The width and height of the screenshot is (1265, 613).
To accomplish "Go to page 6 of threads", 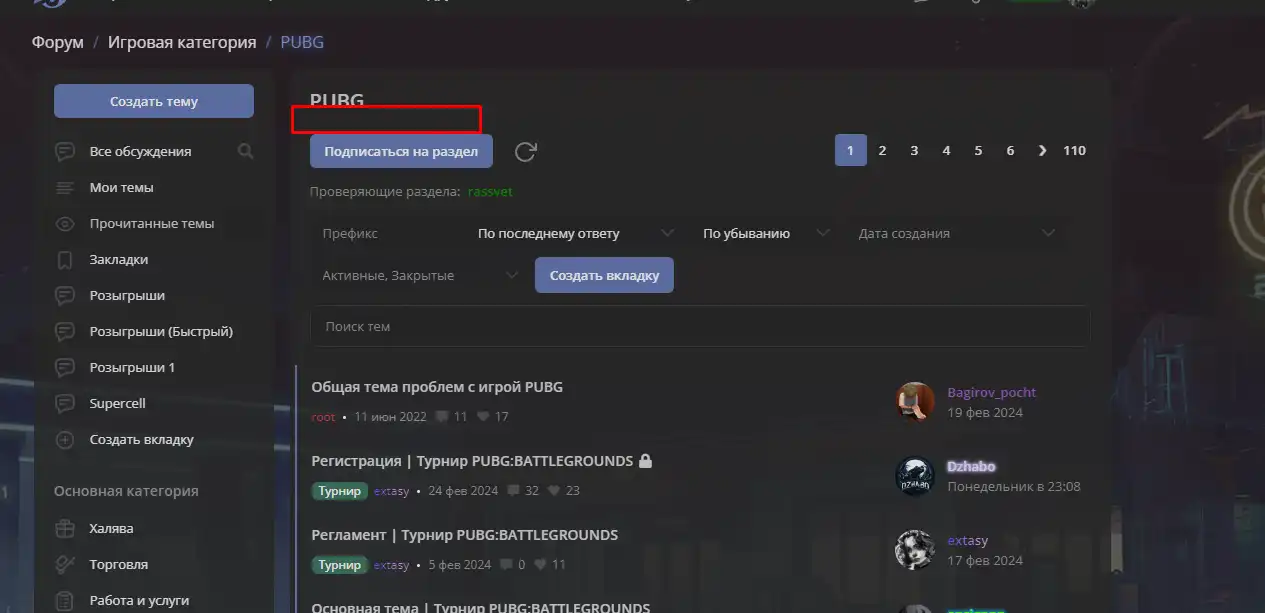I will click(x=1010, y=150).
